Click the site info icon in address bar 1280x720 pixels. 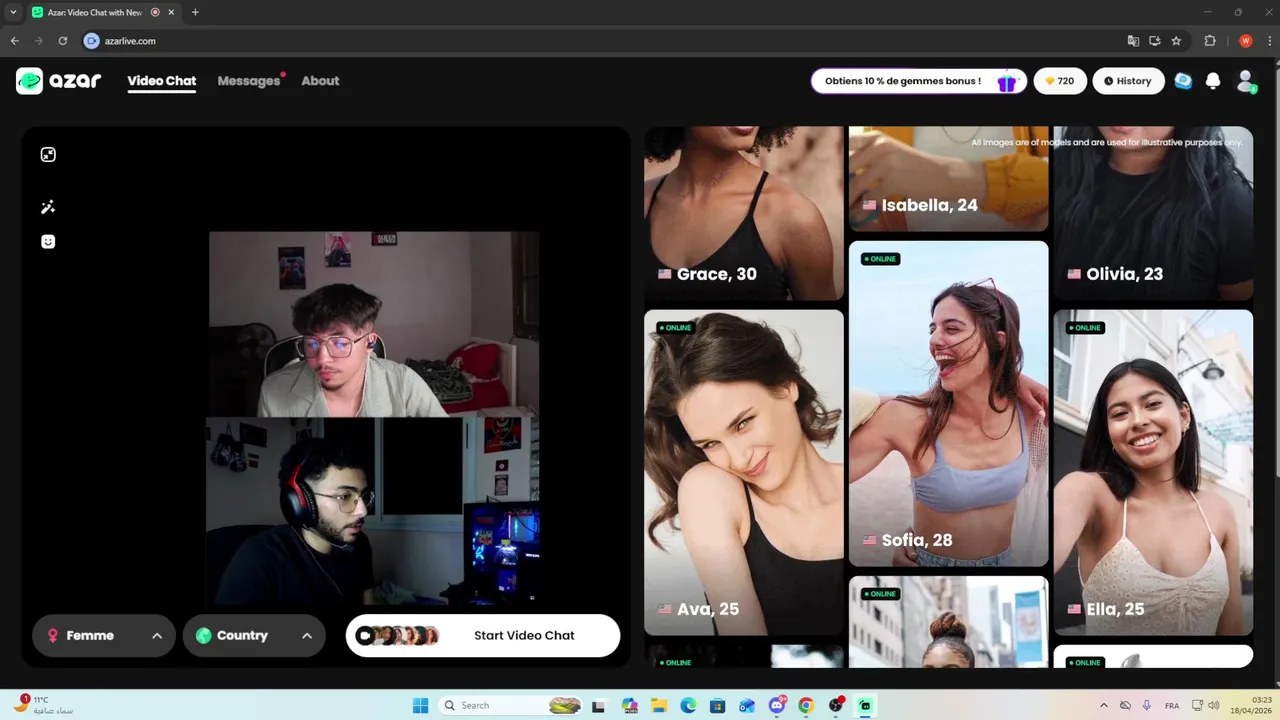(92, 41)
